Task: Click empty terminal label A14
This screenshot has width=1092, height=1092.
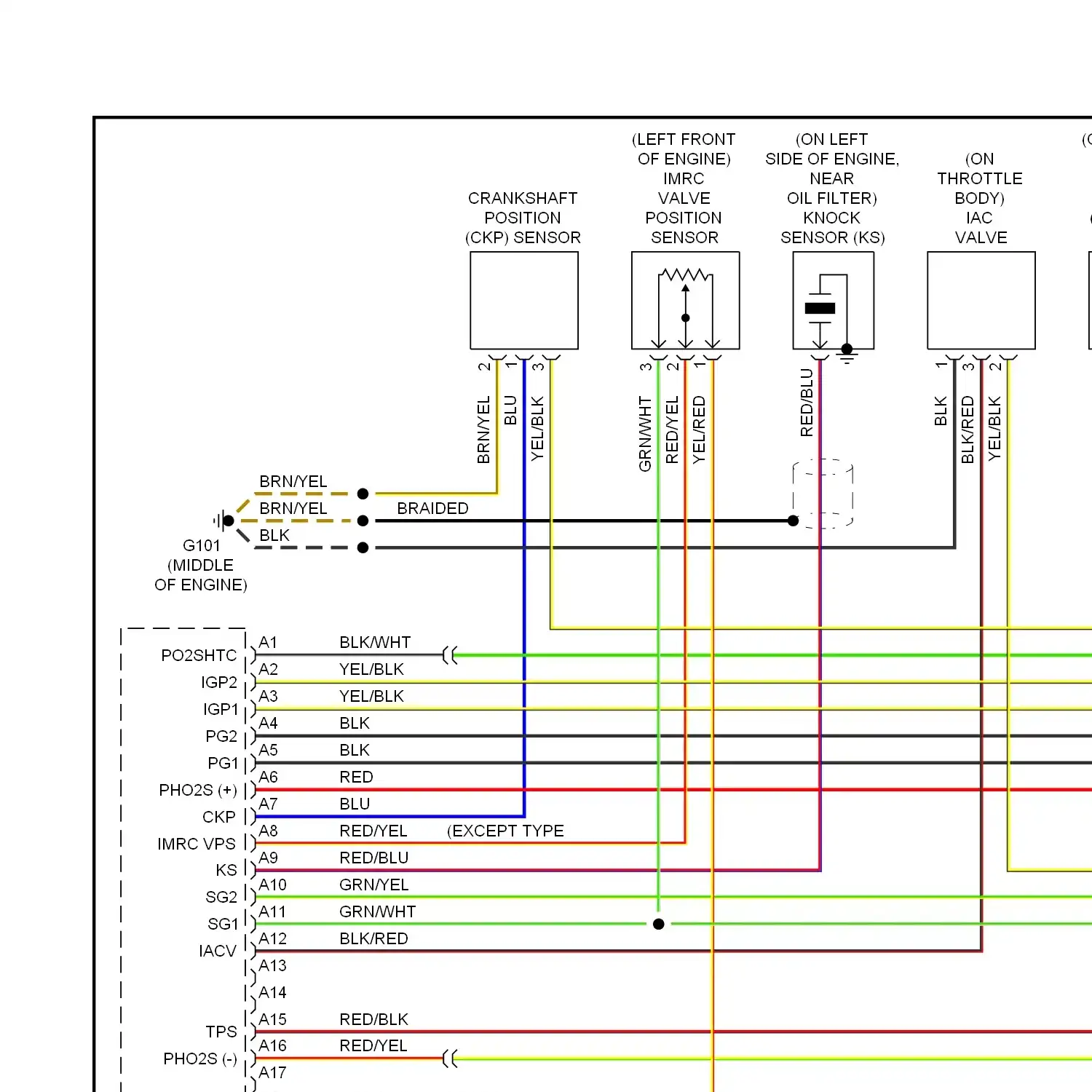Action: [272, 992]
